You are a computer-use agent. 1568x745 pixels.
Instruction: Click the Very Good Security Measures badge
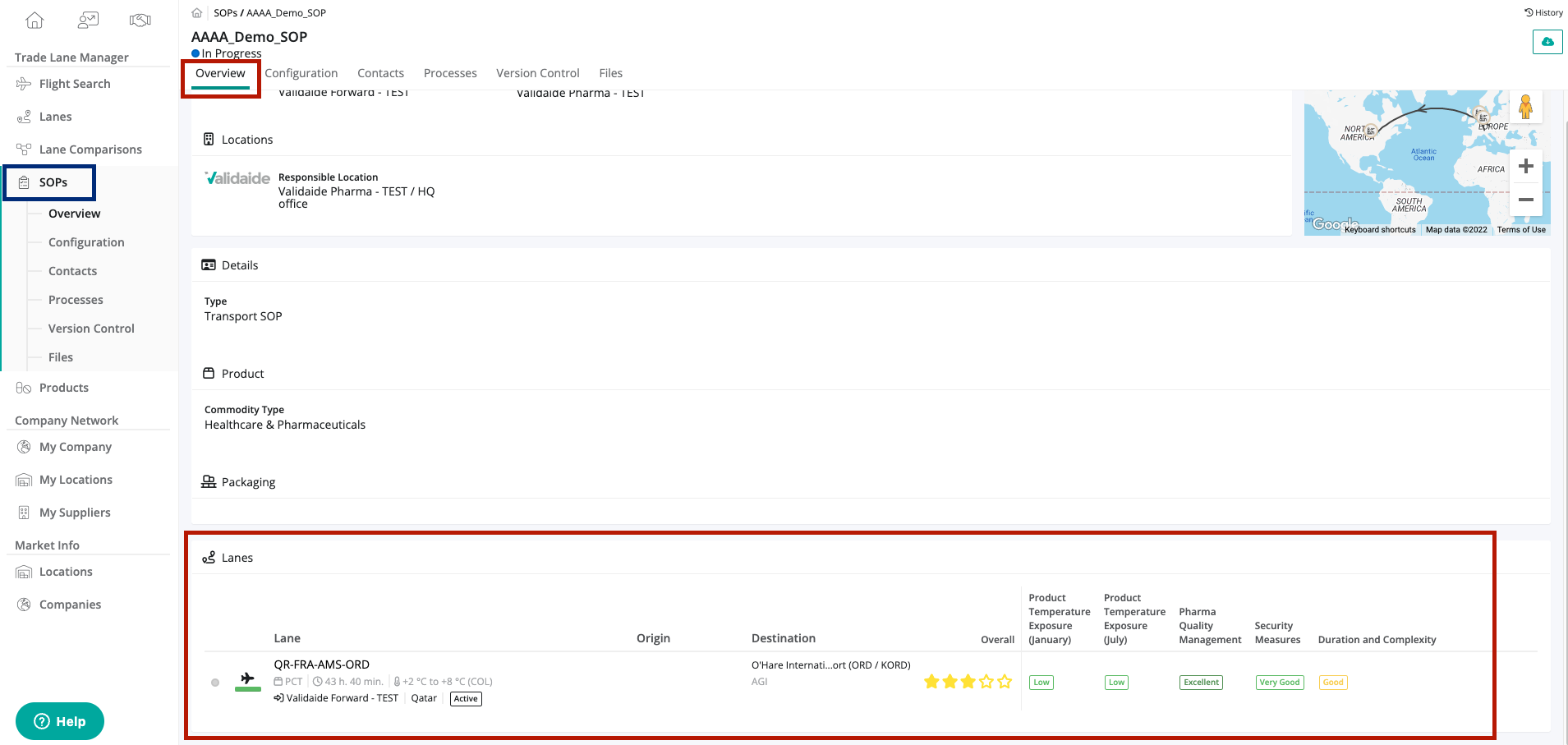(x=1280, y=683)
